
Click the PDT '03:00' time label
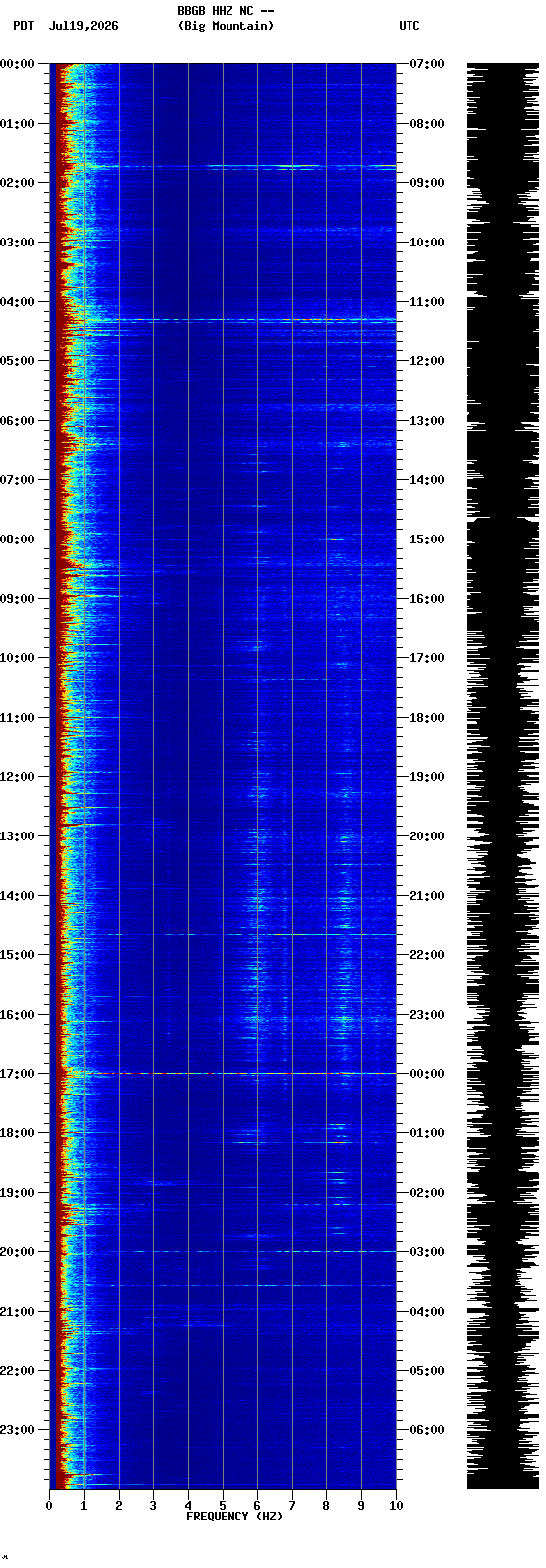[x=17, y=243]
